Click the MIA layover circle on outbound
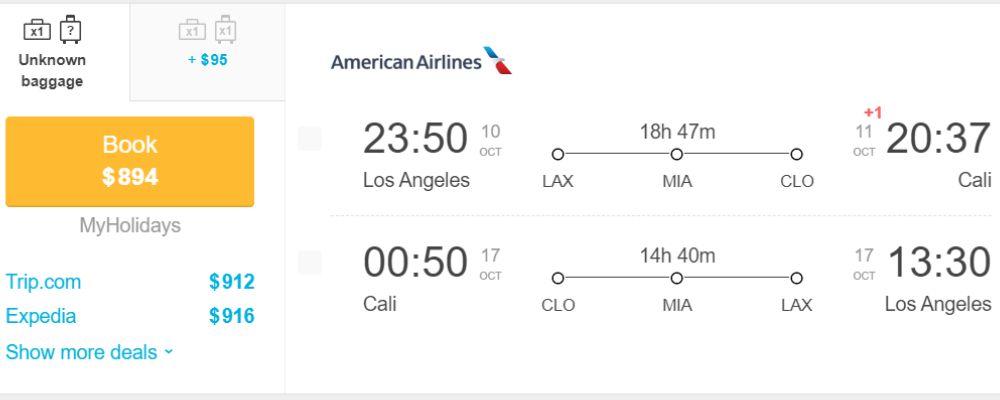The width and height of the screenshot is (1000, 400). pyautogui.click(x=677, y=154)
